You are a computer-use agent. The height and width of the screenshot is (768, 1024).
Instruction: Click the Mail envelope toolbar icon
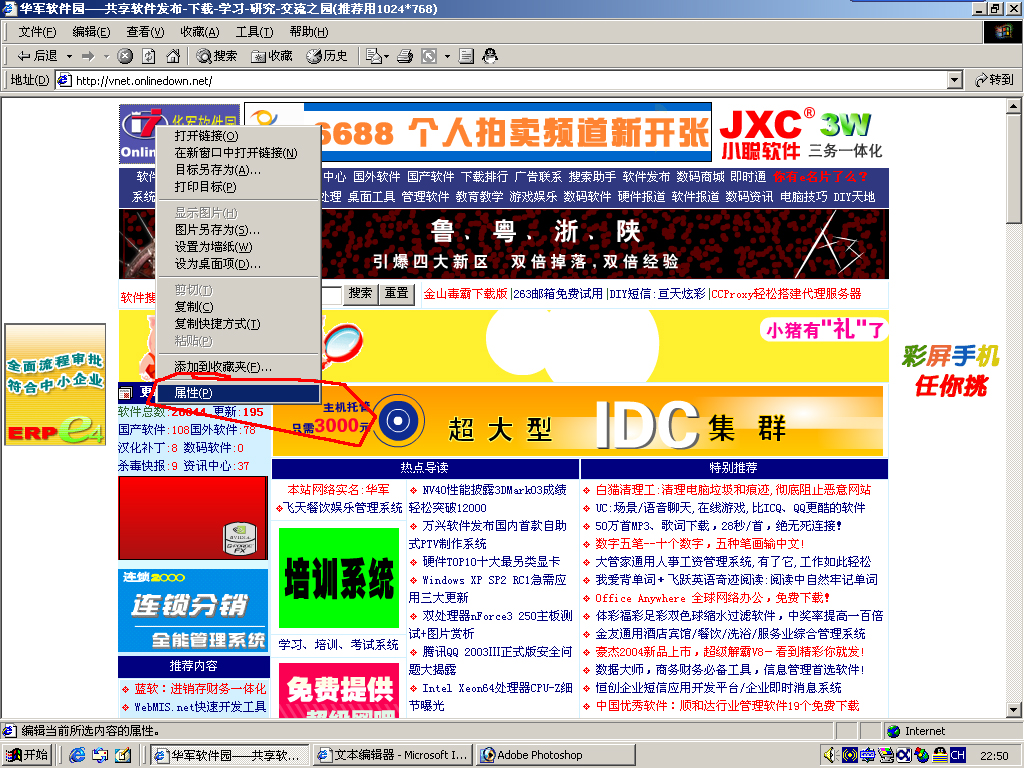[374, 56]
